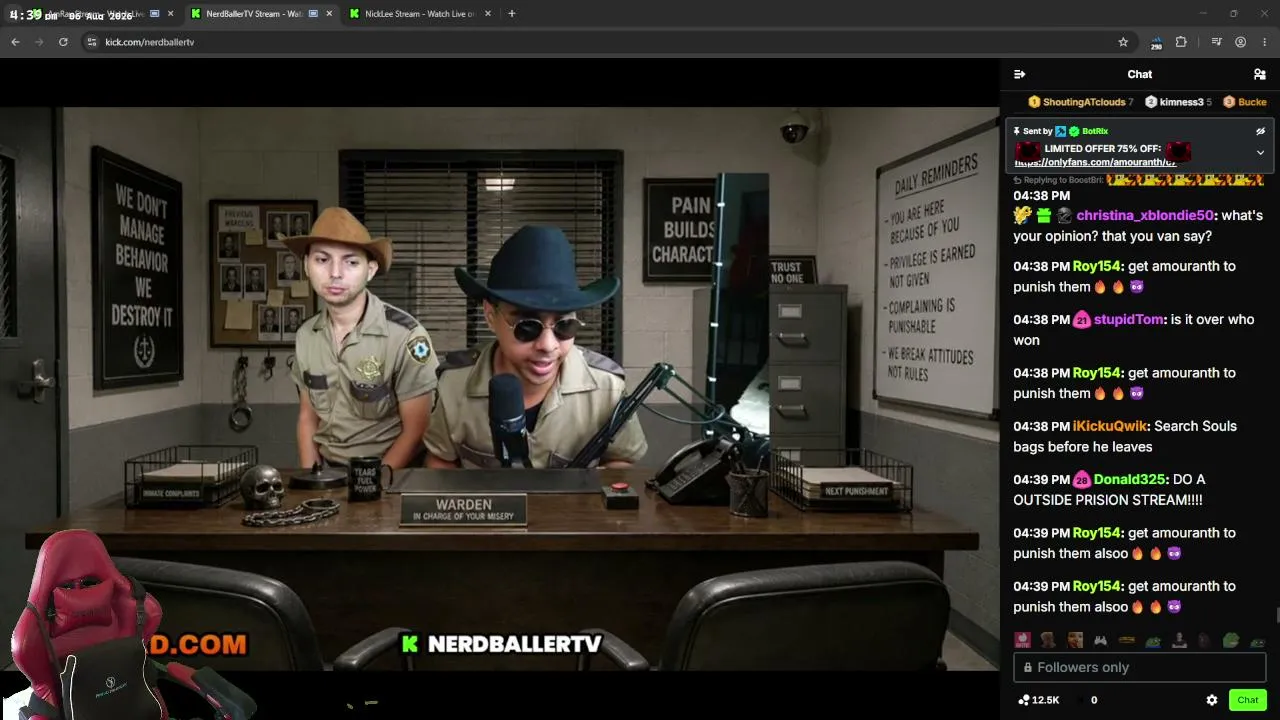The width and height of the screenshot is (1280, 720).
Task: Open the onlyfans link in the pinned message
Action: coord(1095,162)
